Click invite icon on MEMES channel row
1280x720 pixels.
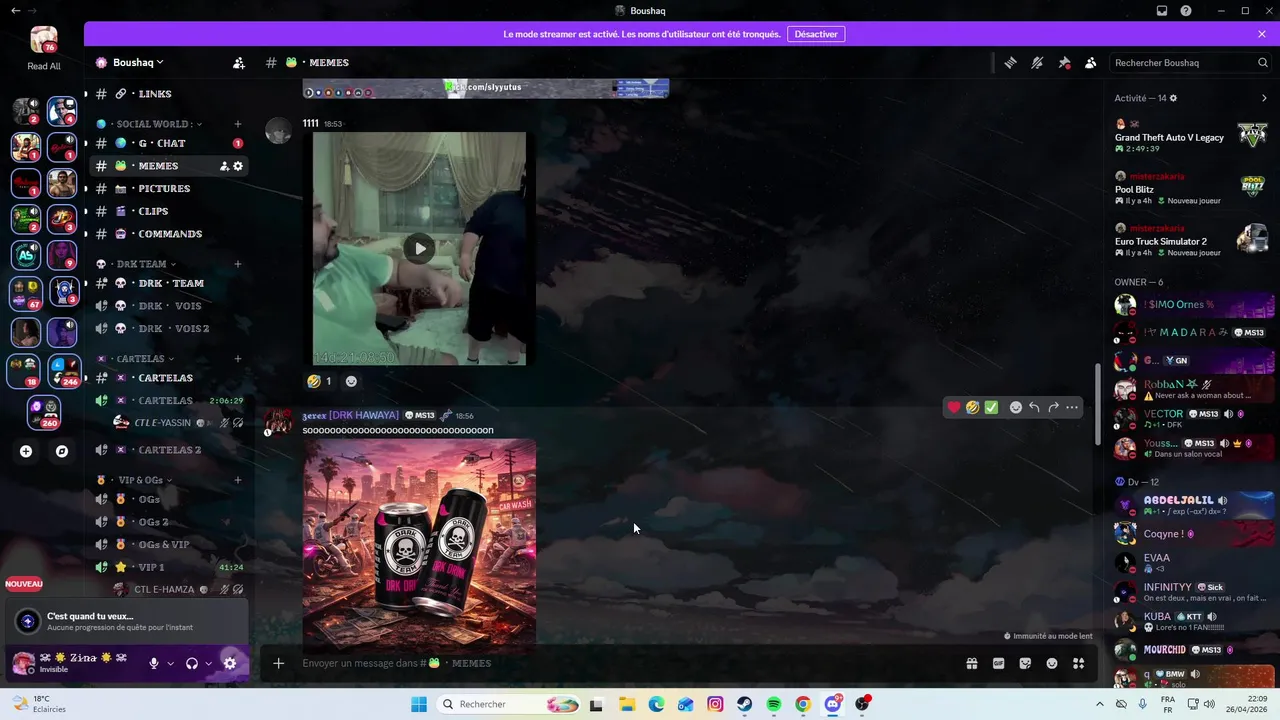click(224, 166)
